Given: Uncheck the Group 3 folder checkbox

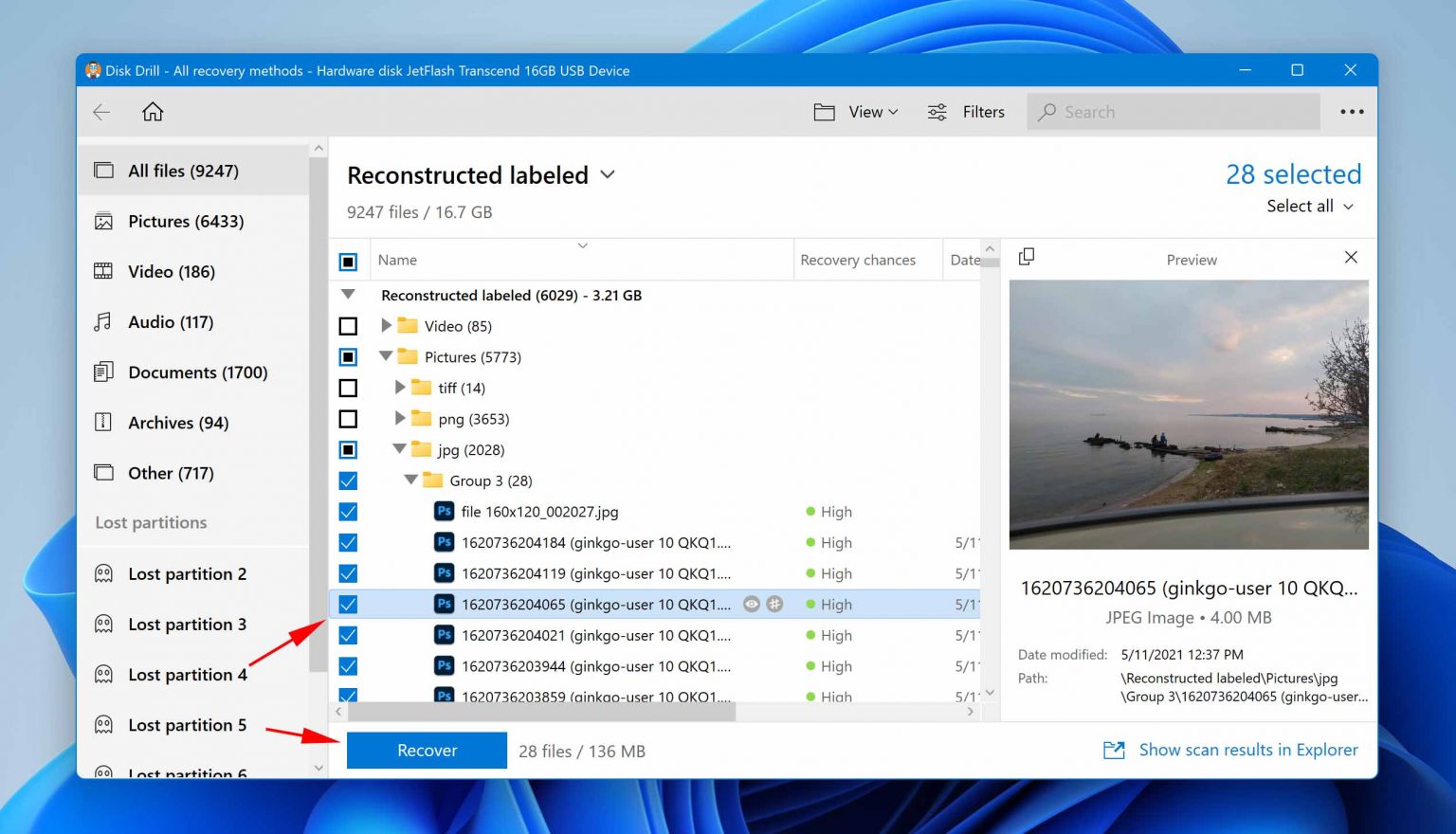Looking at the screenshot, I should pyautogui.click(x=348, y=480).
